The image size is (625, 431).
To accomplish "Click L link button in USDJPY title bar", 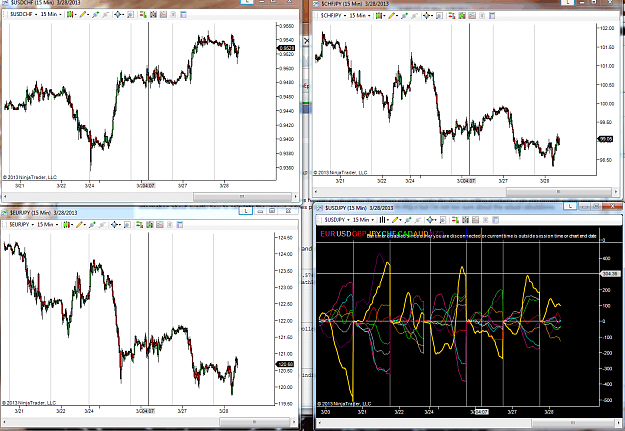I will pyautogui.click(x=570, y=206).
